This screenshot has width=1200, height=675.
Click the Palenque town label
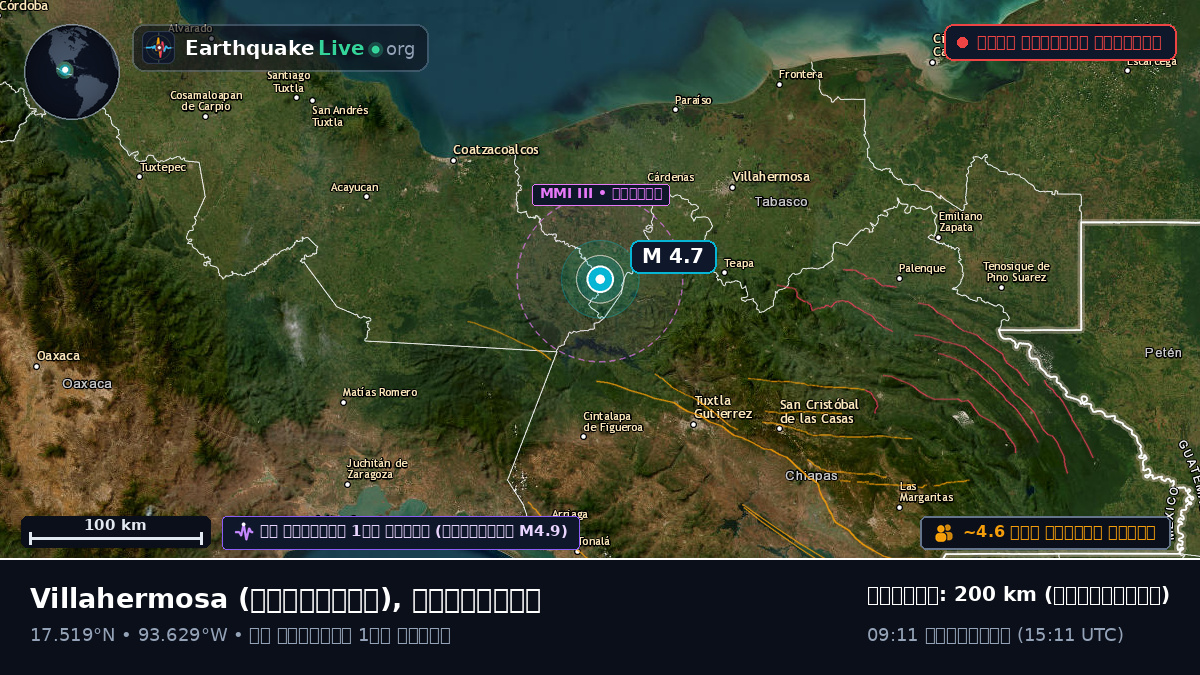pos(922,268)
